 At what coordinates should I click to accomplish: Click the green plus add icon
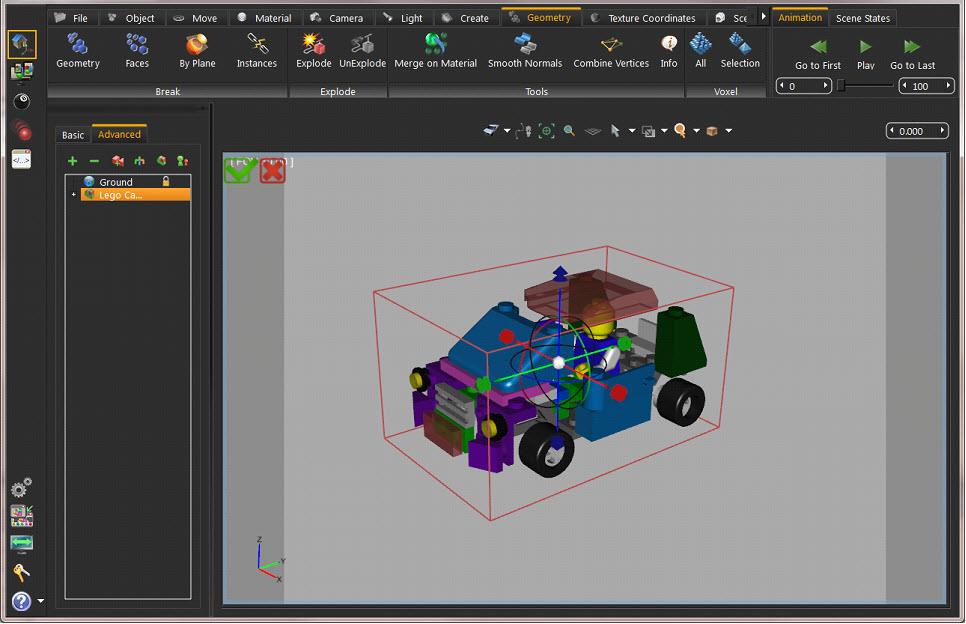(x=73, y=161)
